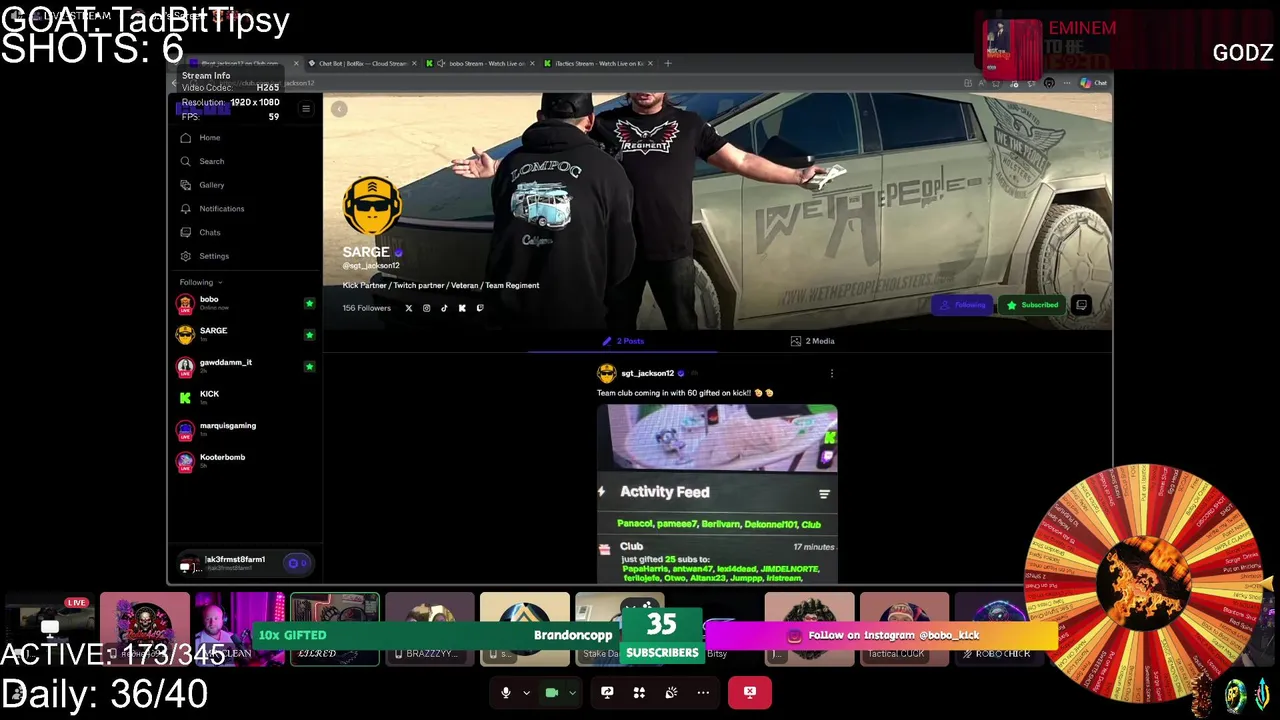Viewport: 1280px width, 720px height.
Task: Open SARGE's X profile link icon
Action: [x=408, y=308]
